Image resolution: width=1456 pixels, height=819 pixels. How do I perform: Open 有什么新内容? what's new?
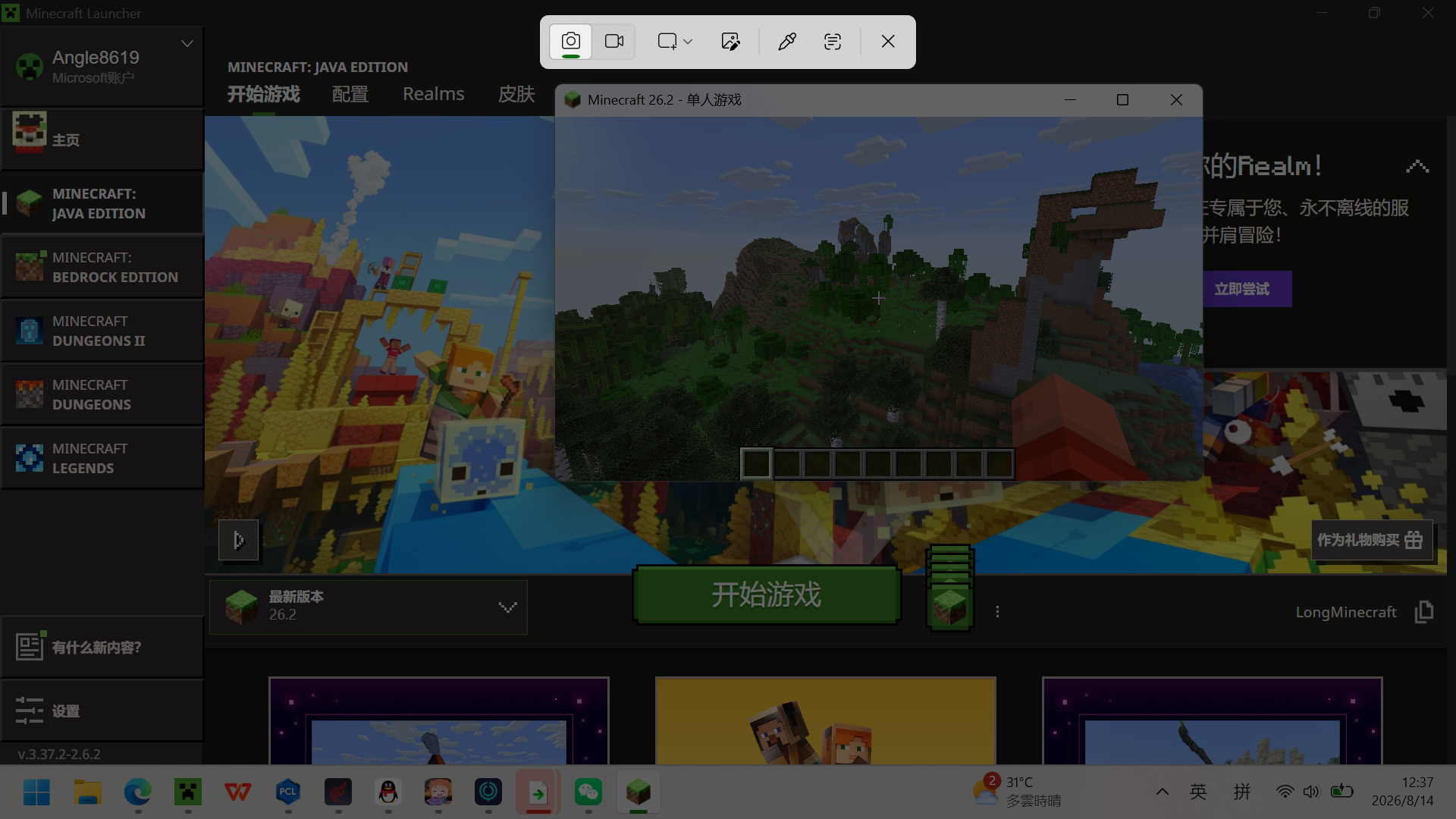click(x=102, y=647)
